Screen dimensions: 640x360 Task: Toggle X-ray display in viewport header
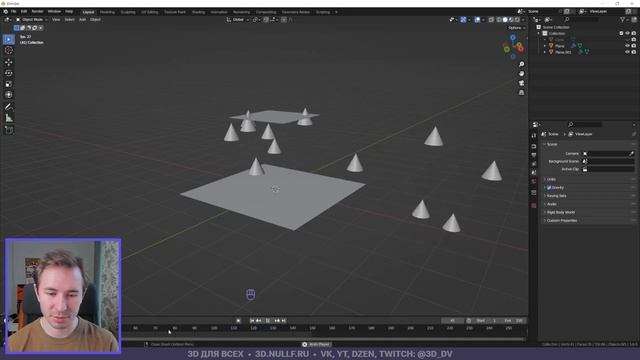[x=491, y=20]
